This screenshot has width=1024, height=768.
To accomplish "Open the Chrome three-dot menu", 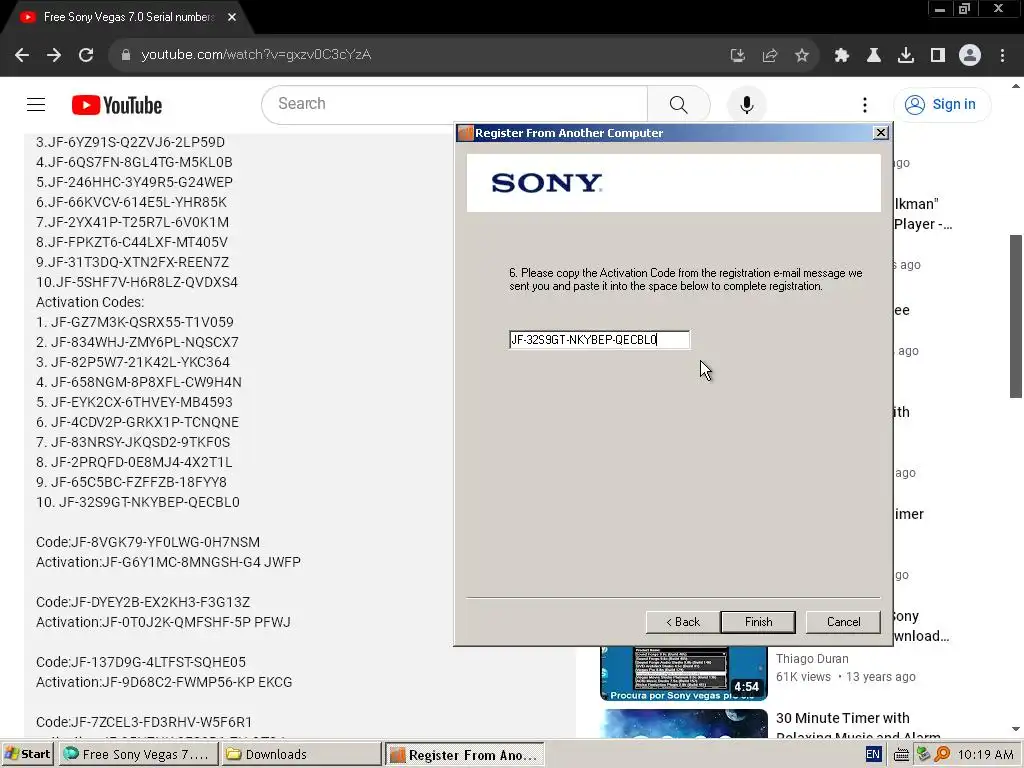I will 1002,56.
